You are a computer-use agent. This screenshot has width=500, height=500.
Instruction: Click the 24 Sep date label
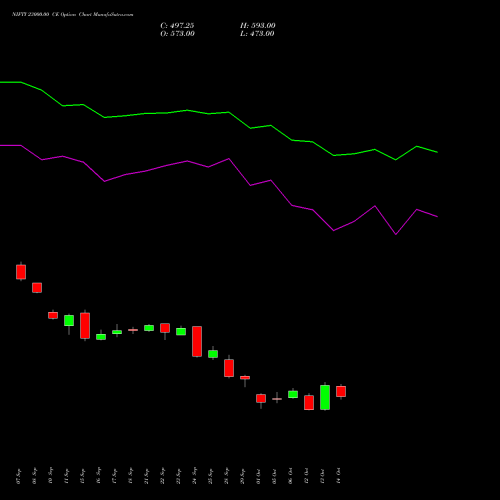(x=195, y=476)
